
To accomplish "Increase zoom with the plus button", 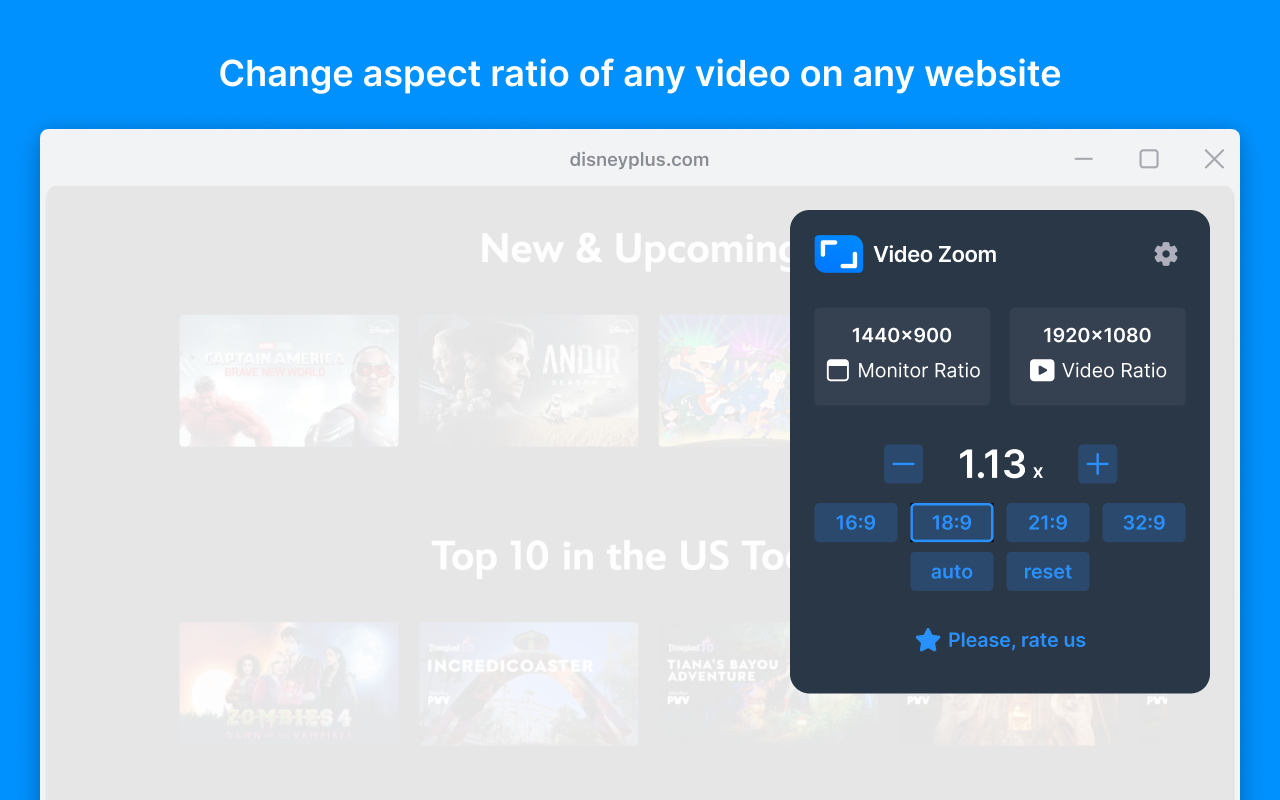I will pos(1097,464).
